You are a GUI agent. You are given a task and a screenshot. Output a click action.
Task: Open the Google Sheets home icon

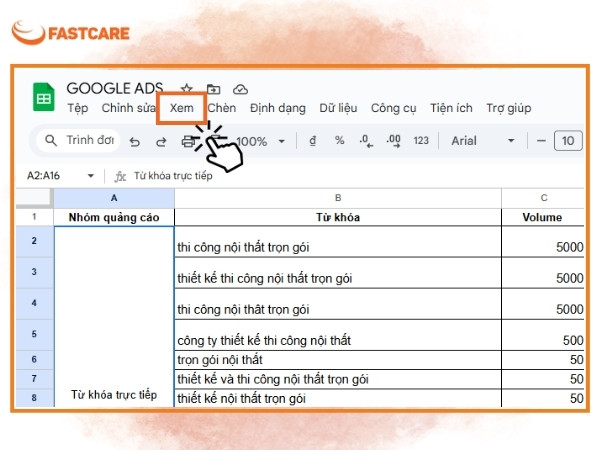point(44,97)
